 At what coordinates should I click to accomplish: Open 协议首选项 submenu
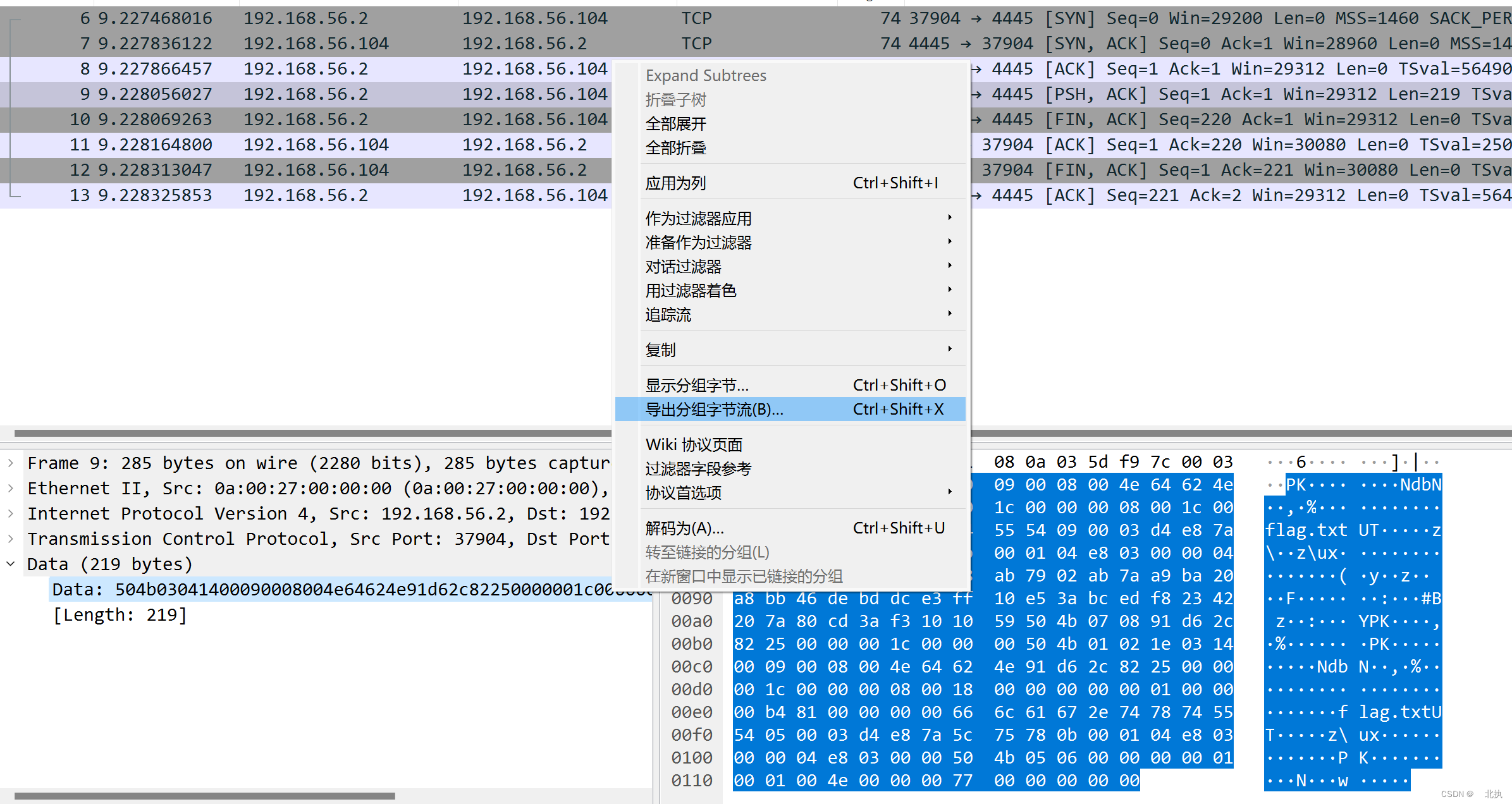click(x=683, y=493)
